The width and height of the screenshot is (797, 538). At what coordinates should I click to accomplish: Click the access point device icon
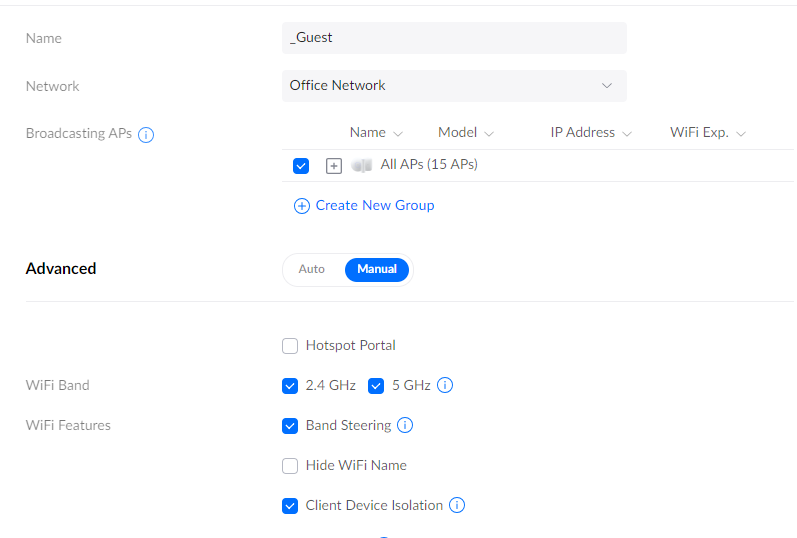tap(361, 165)
